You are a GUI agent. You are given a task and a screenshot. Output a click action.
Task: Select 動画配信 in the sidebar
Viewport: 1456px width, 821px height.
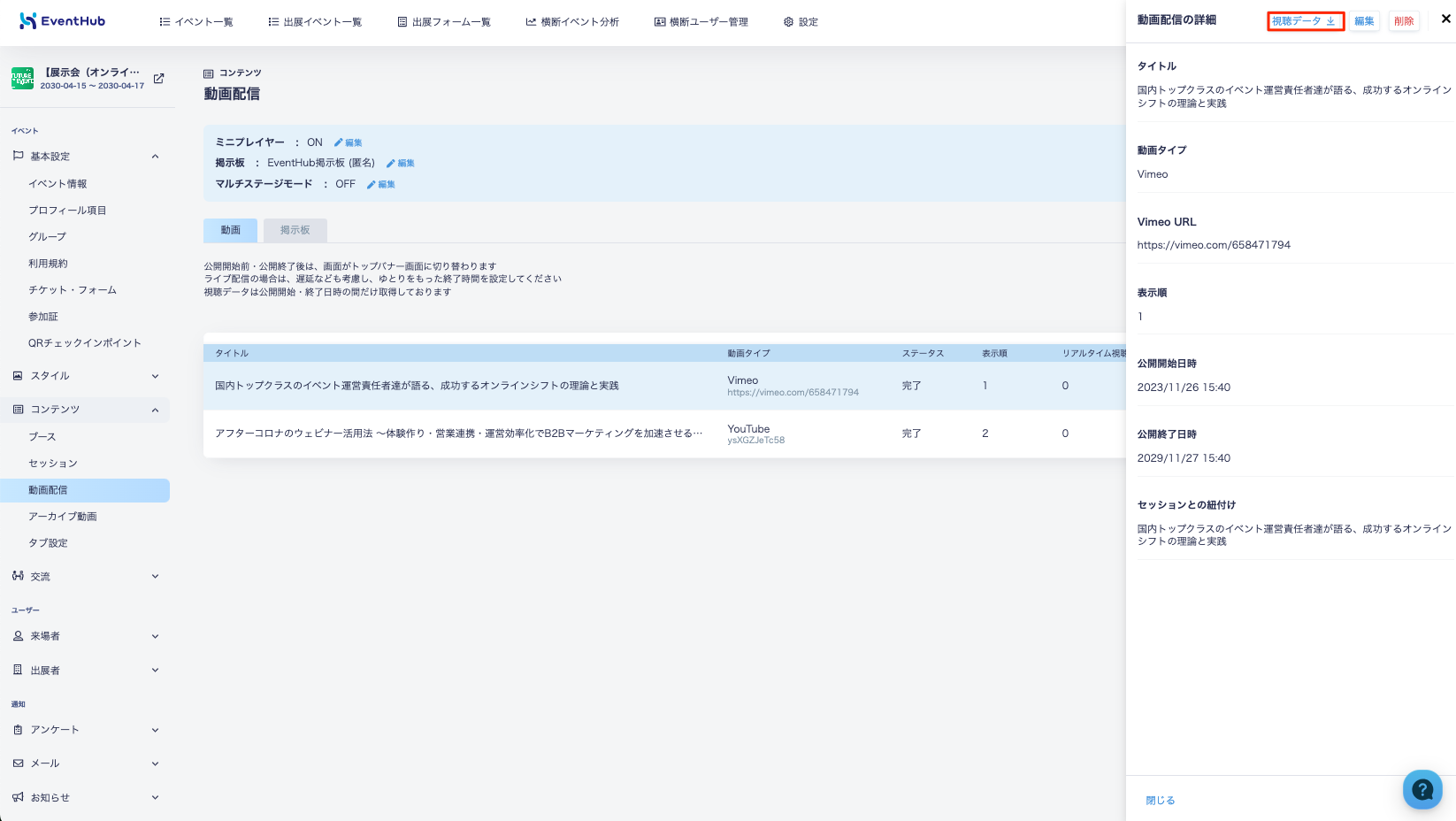[x=85, y=490]
